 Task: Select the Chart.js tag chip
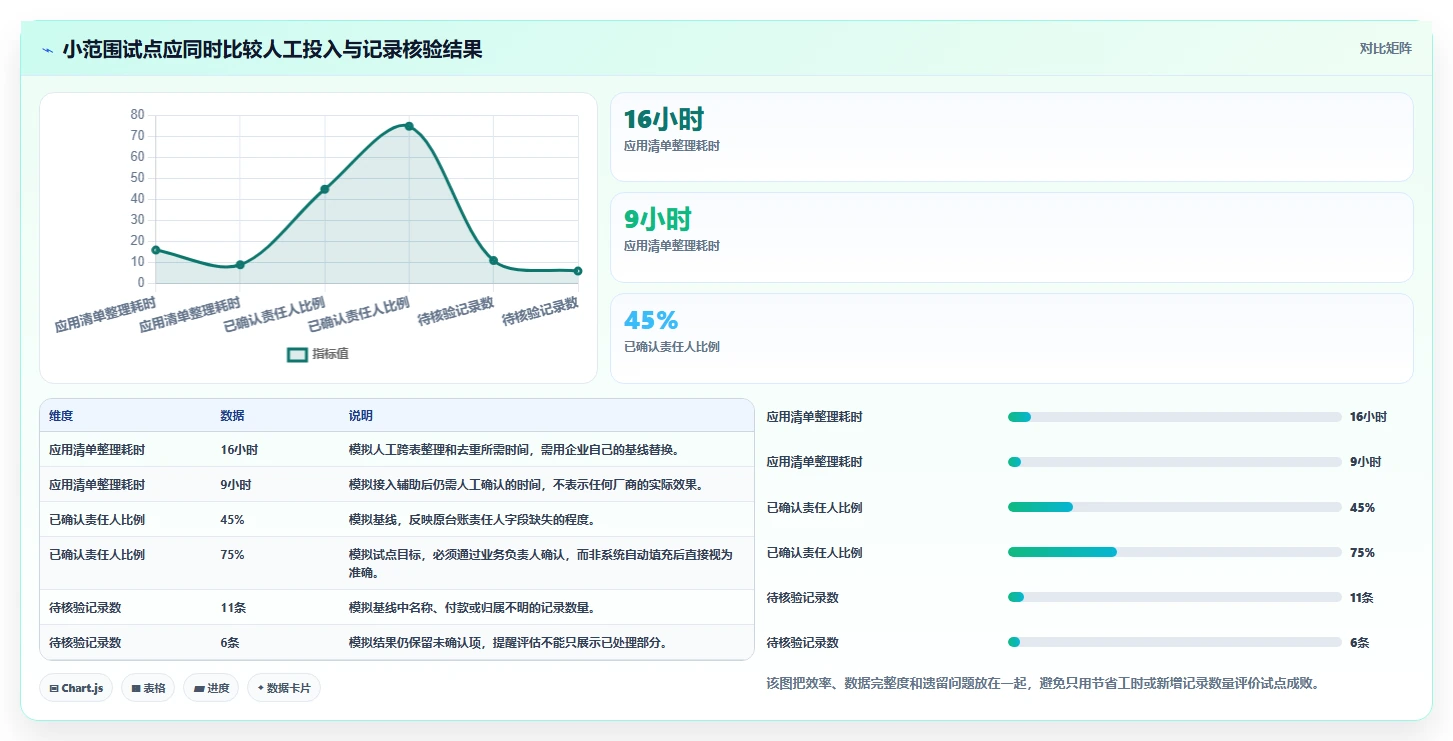pos(76,688)
